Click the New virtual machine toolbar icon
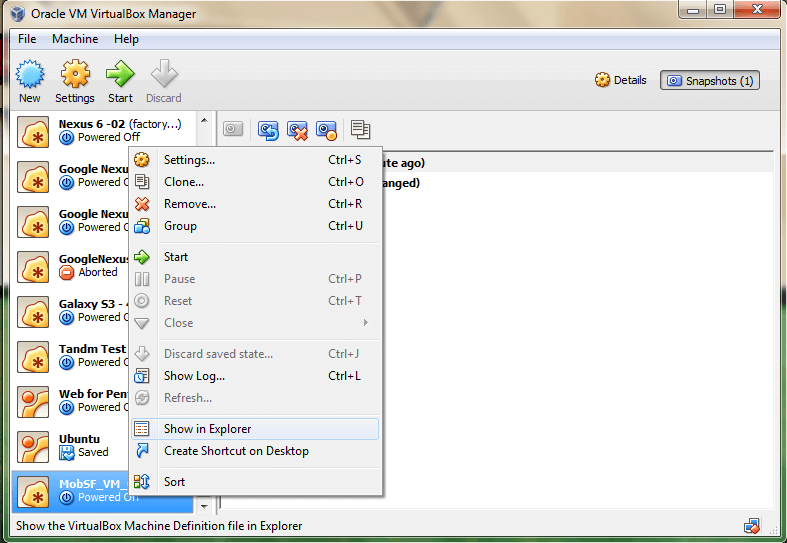Screen dimensions: 787x543 pyautogui.click(x=30, y=81)
